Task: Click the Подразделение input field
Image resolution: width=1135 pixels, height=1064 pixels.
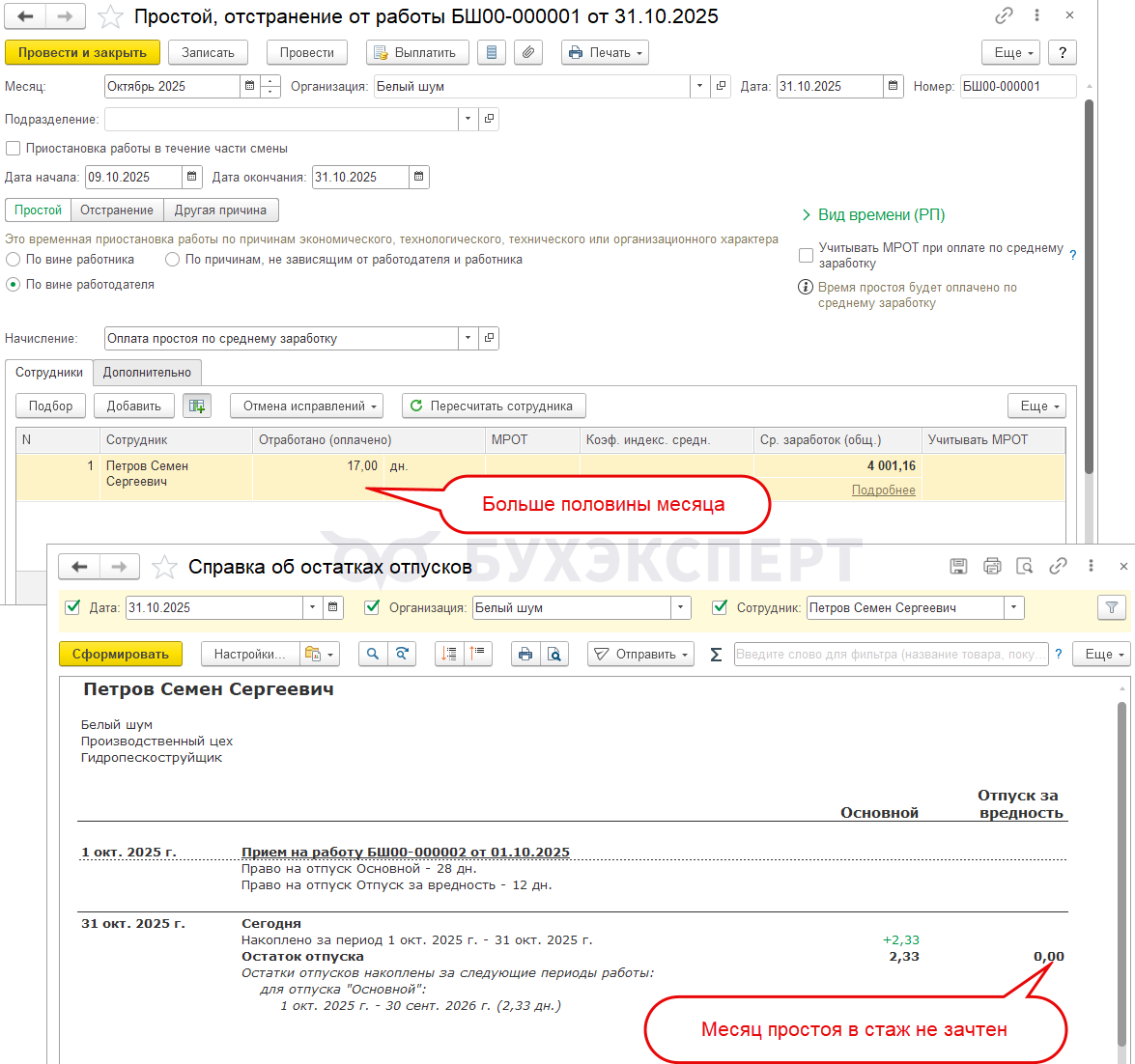Action: click(280, 119)
